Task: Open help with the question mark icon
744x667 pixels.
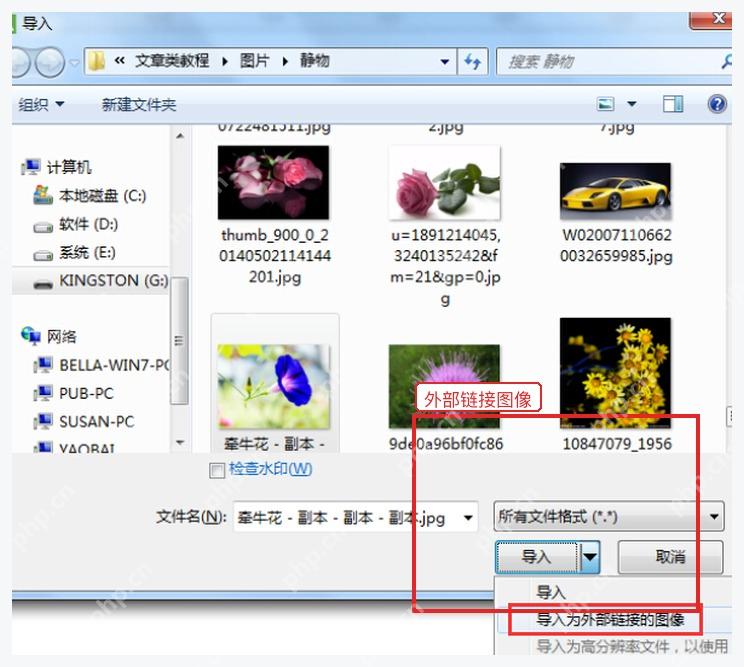Action: tap(717, 103)
